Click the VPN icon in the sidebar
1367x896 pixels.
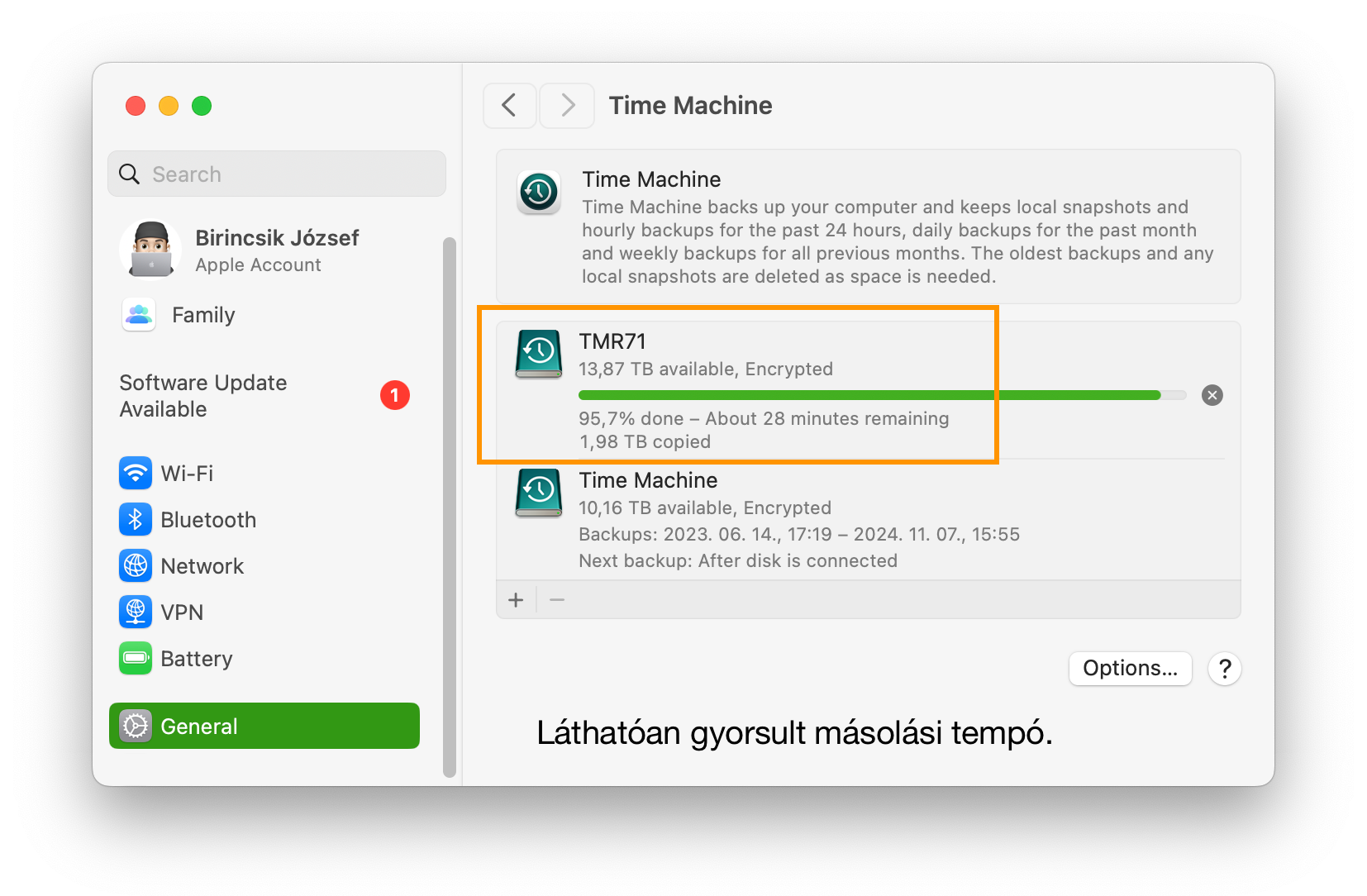click(136, 612)
